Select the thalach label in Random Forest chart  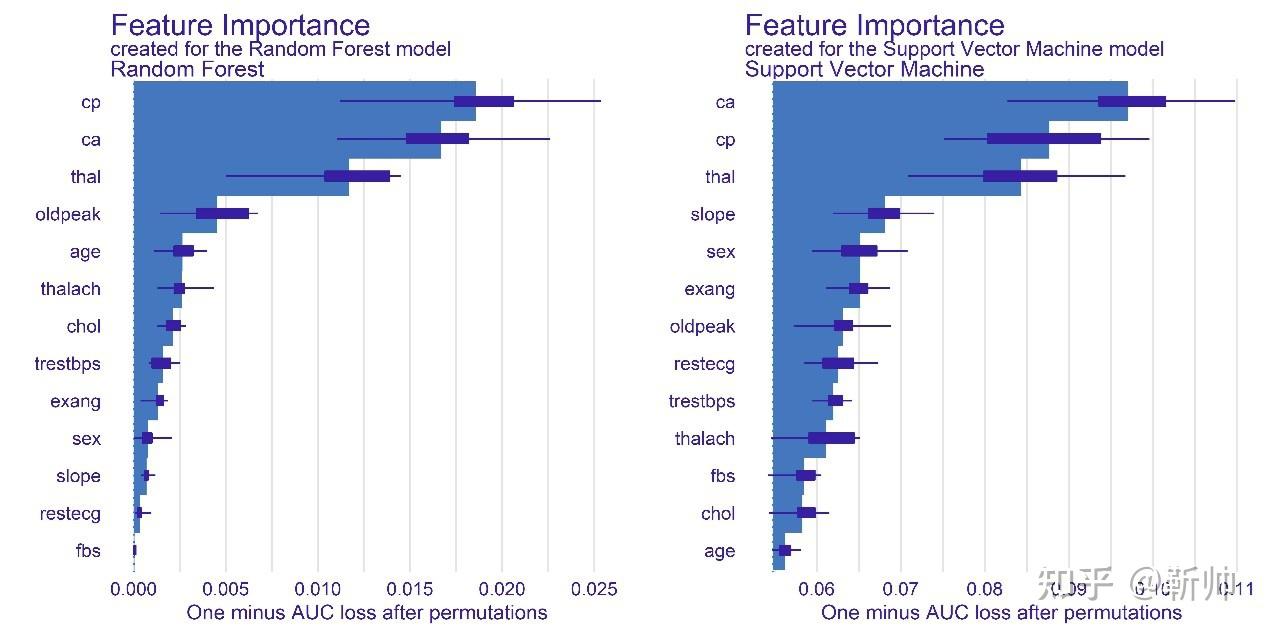click(71, 289)
